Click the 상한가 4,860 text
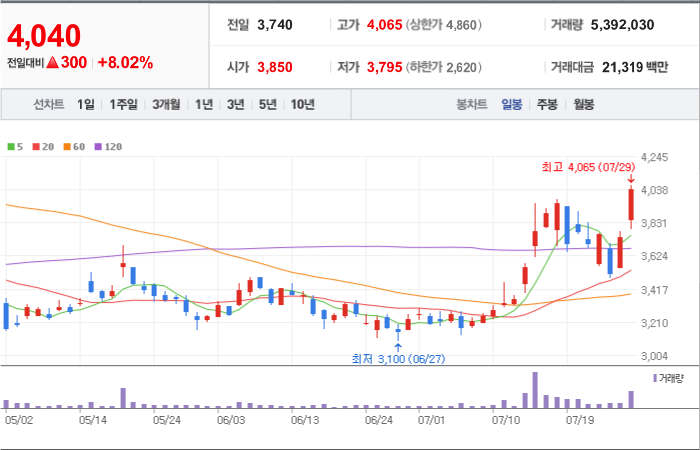 click(x=444, y=25)
